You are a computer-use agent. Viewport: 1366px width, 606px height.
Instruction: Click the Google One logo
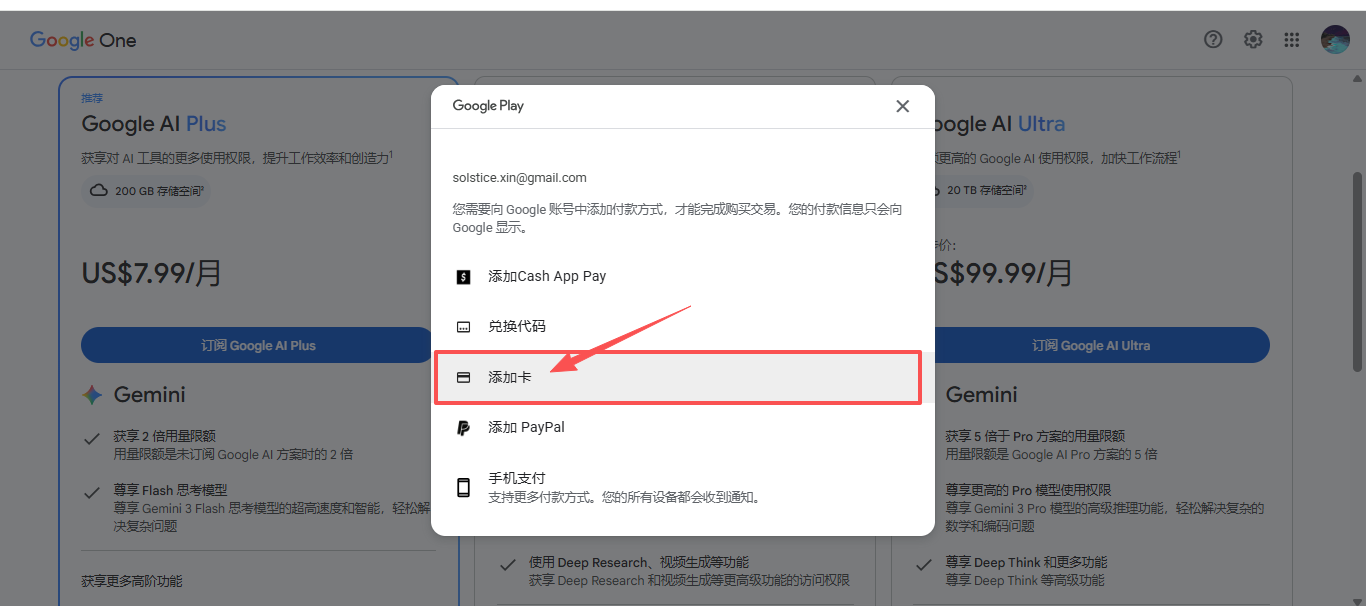click(x=83, y=40)
